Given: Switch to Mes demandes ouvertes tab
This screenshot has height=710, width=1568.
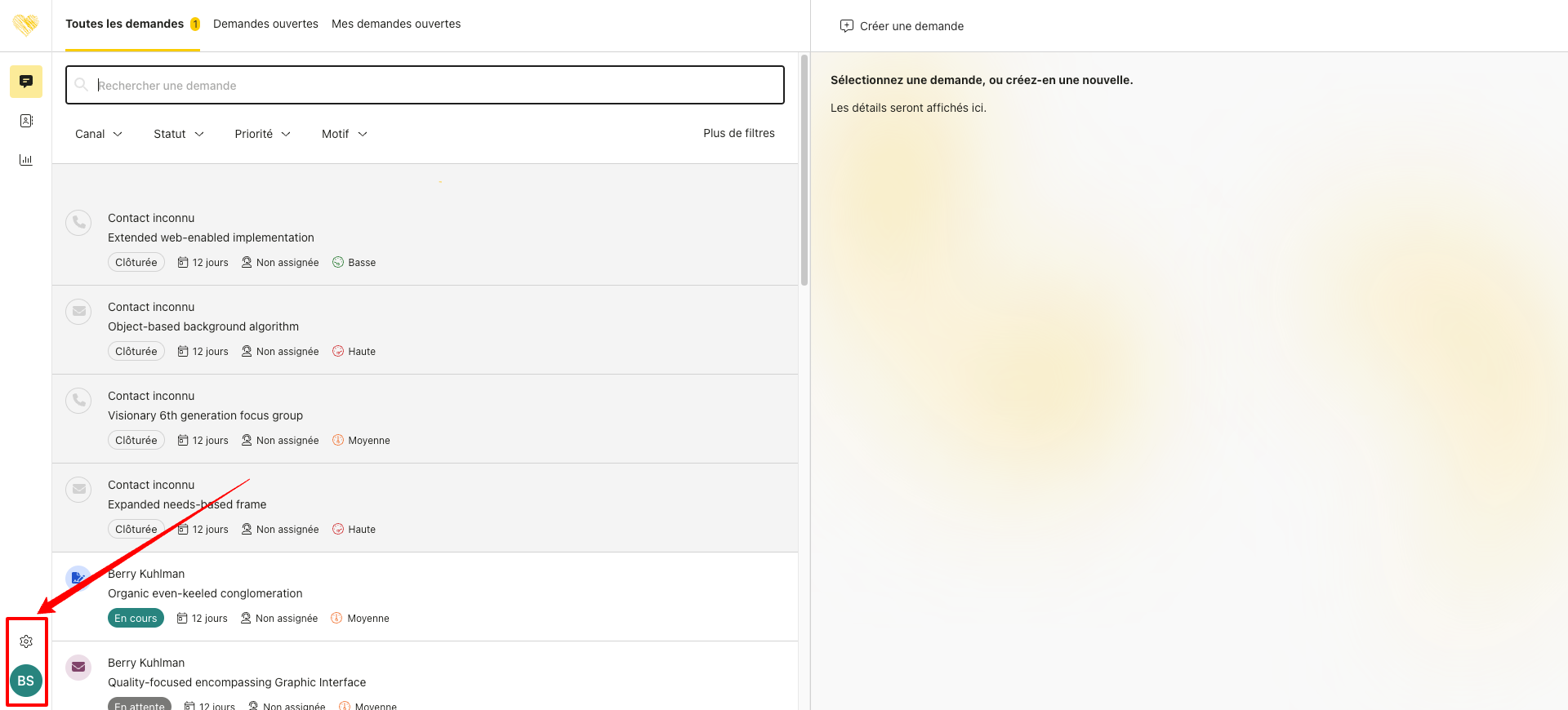Looking at the screenshot, I should click(x=396, y=24).
